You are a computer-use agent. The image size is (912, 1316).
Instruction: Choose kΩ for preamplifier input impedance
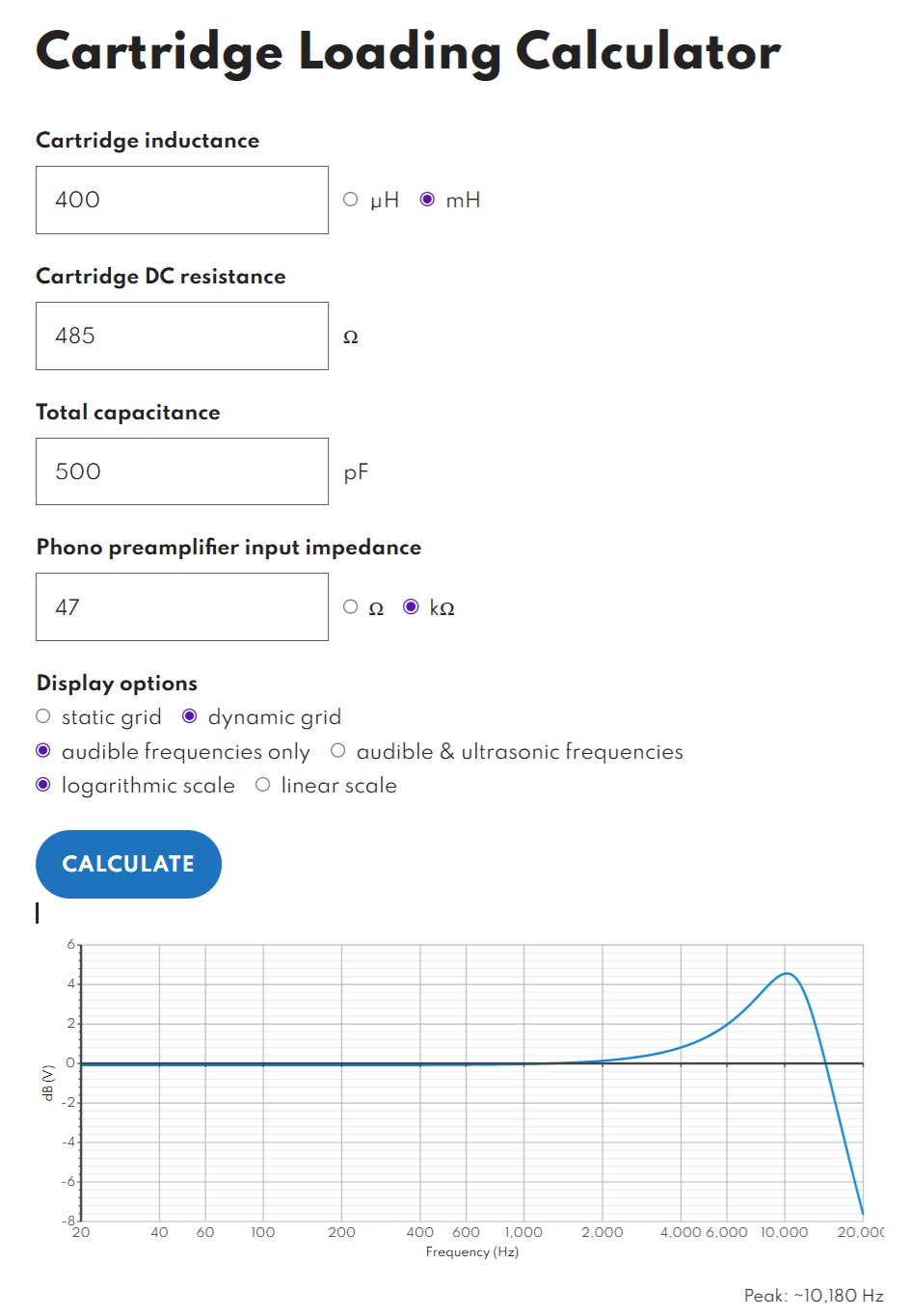coord(411,606)
